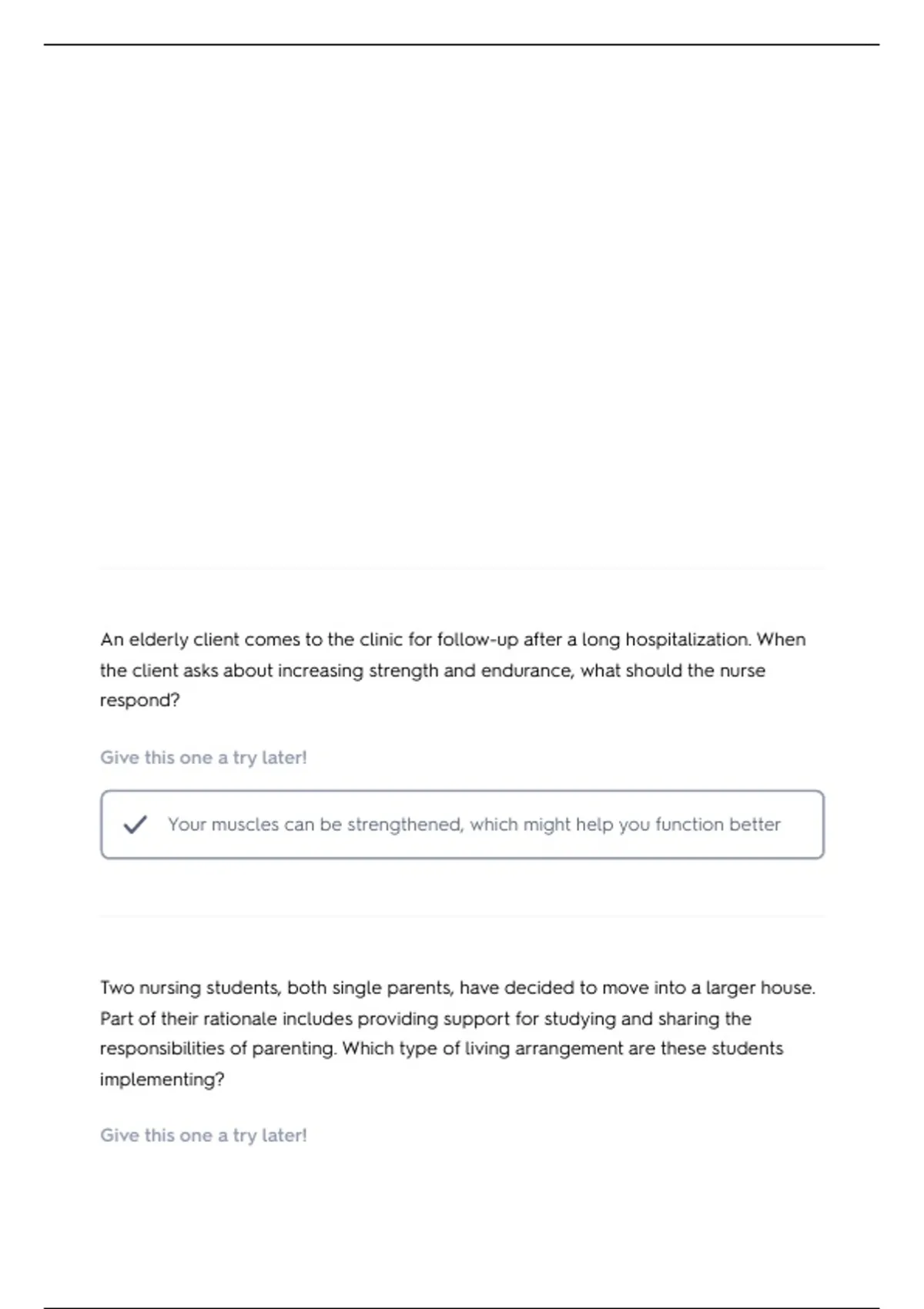Click the line starting "responsibilities of parenting"
The image size is (924, 1309).
coord(441,1049)
